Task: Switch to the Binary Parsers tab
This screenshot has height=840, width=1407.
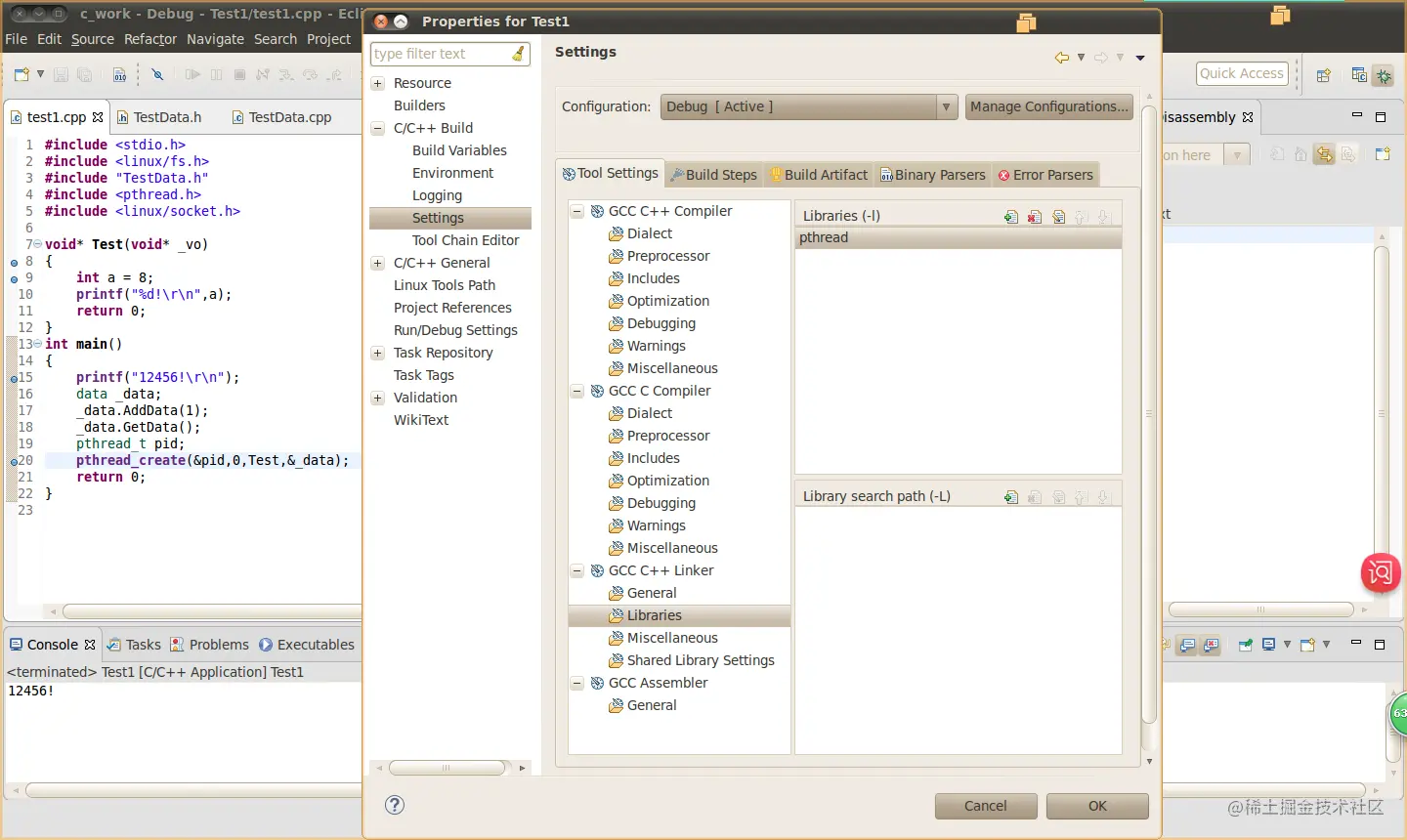Action: (933, 175)
